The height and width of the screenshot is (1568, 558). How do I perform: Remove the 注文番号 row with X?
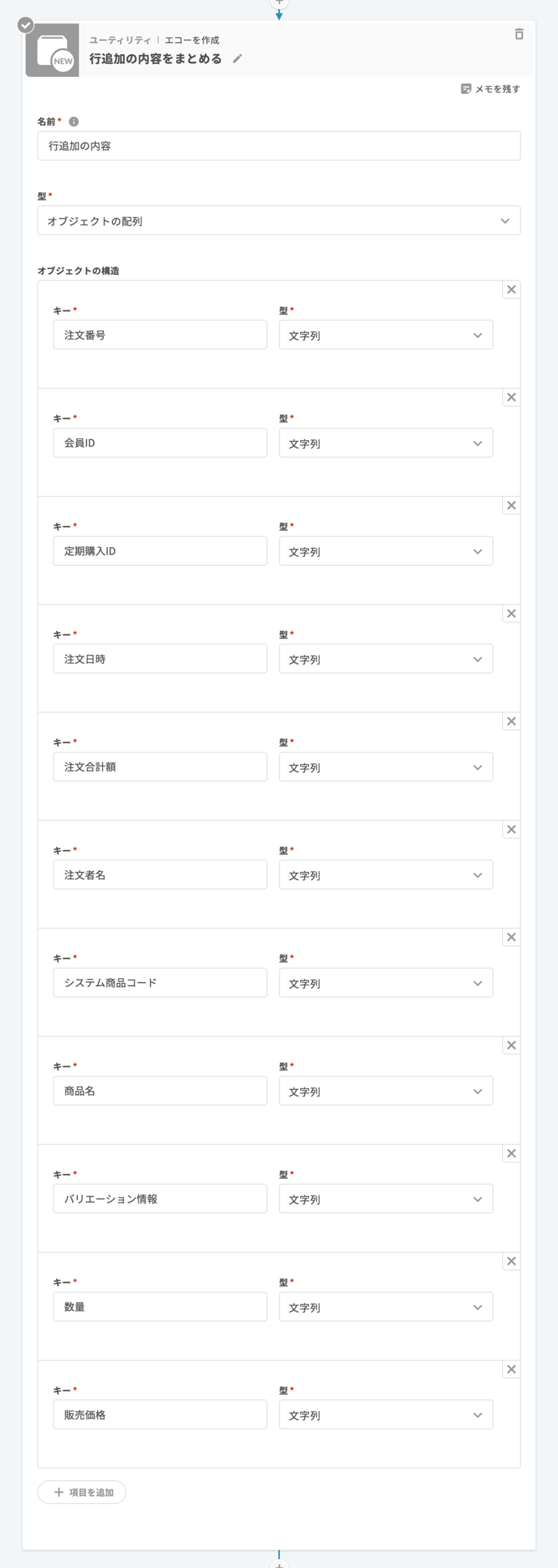(511, 289)
